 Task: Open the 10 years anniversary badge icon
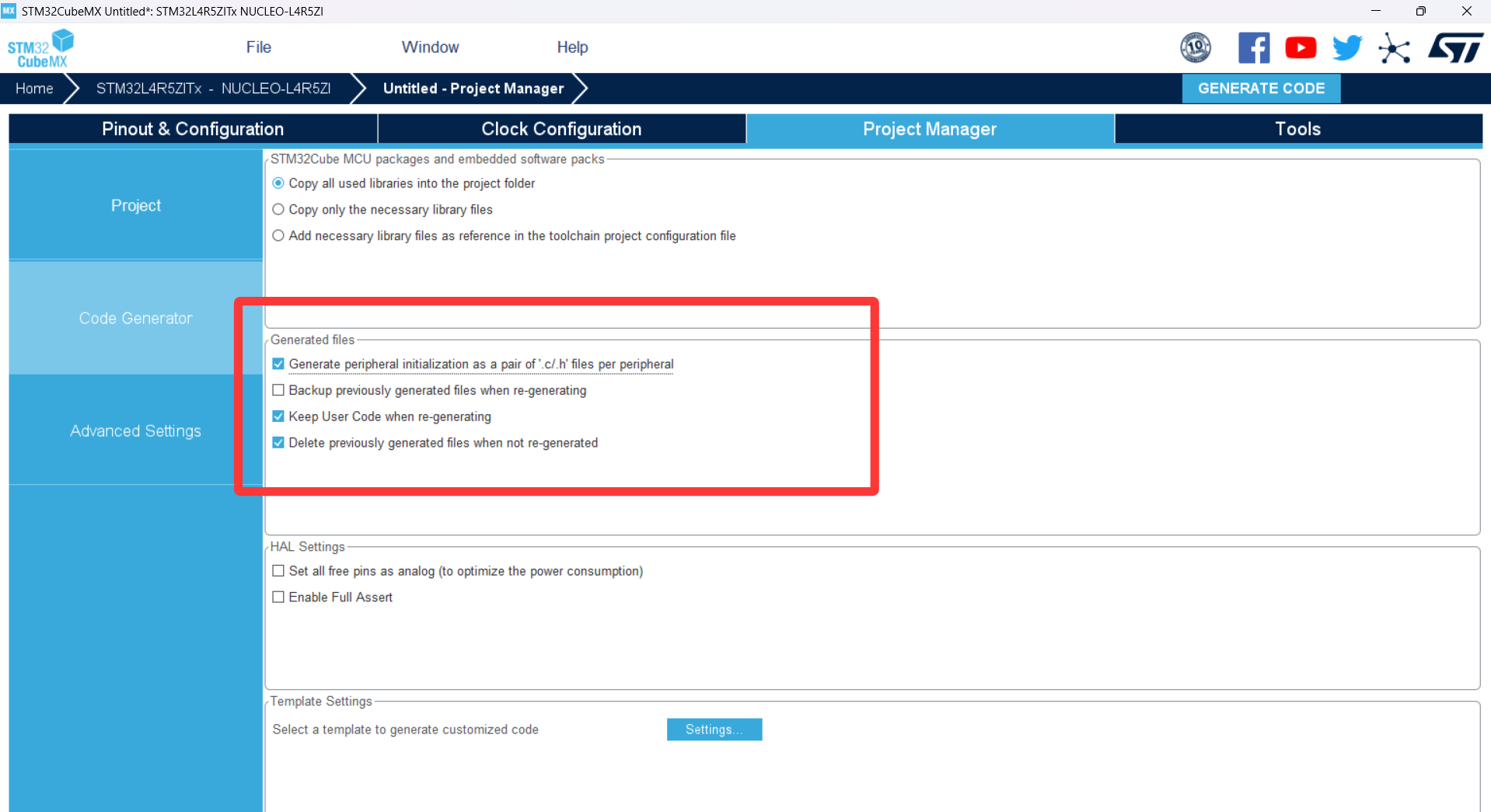(1196, 48)
